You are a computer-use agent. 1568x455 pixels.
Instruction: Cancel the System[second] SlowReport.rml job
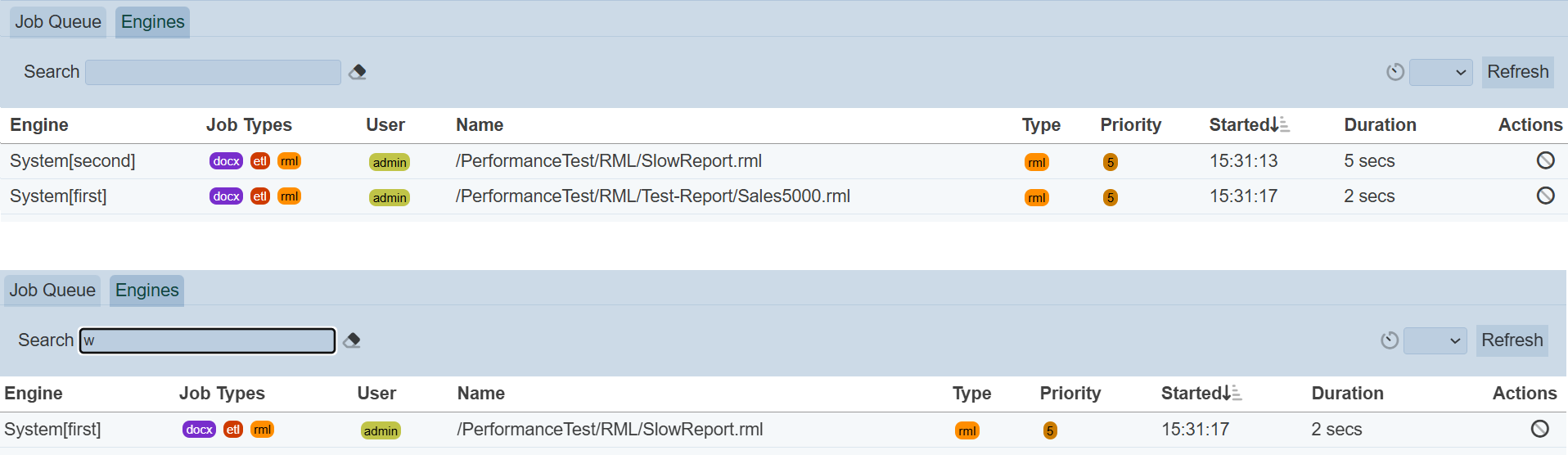(x=1545, y=160)
